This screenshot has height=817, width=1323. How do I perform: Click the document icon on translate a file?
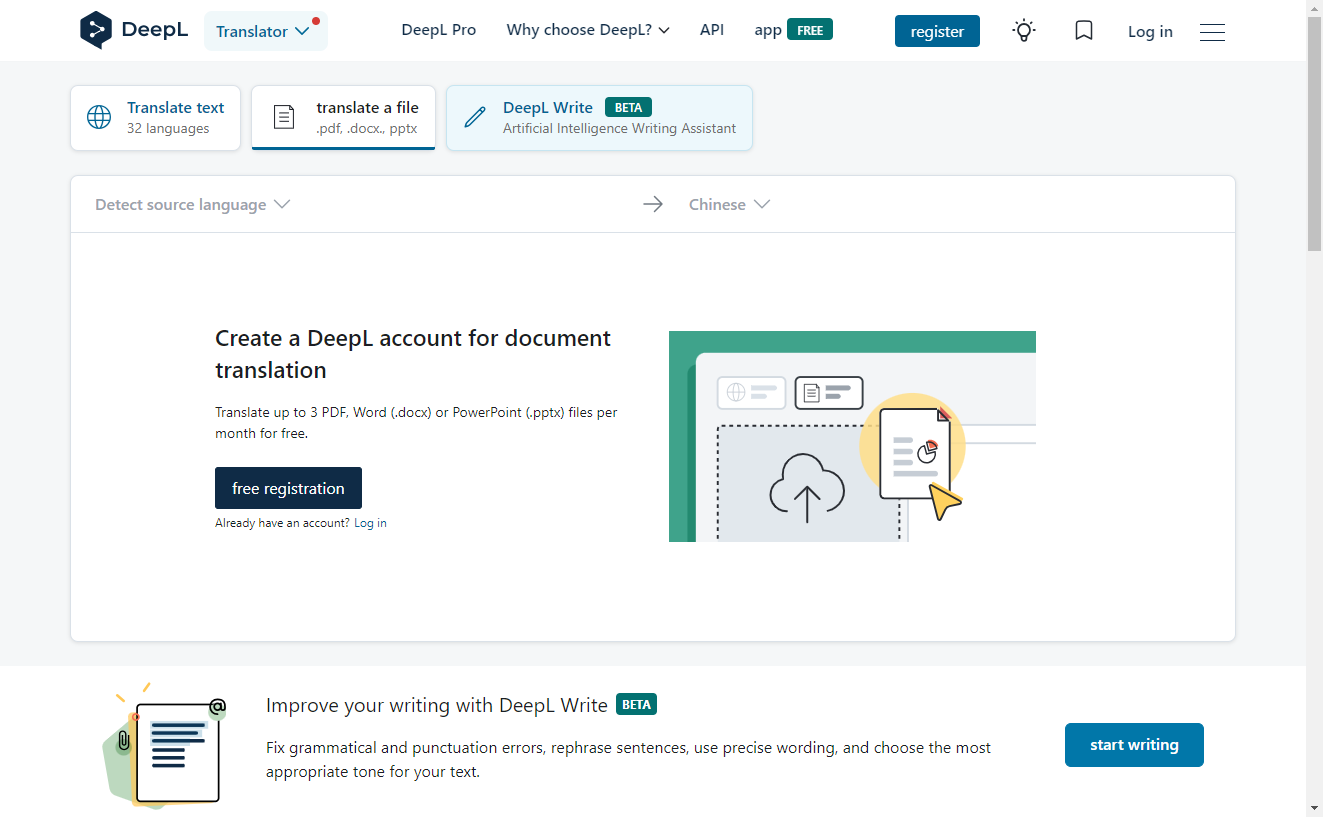(284, 117)
